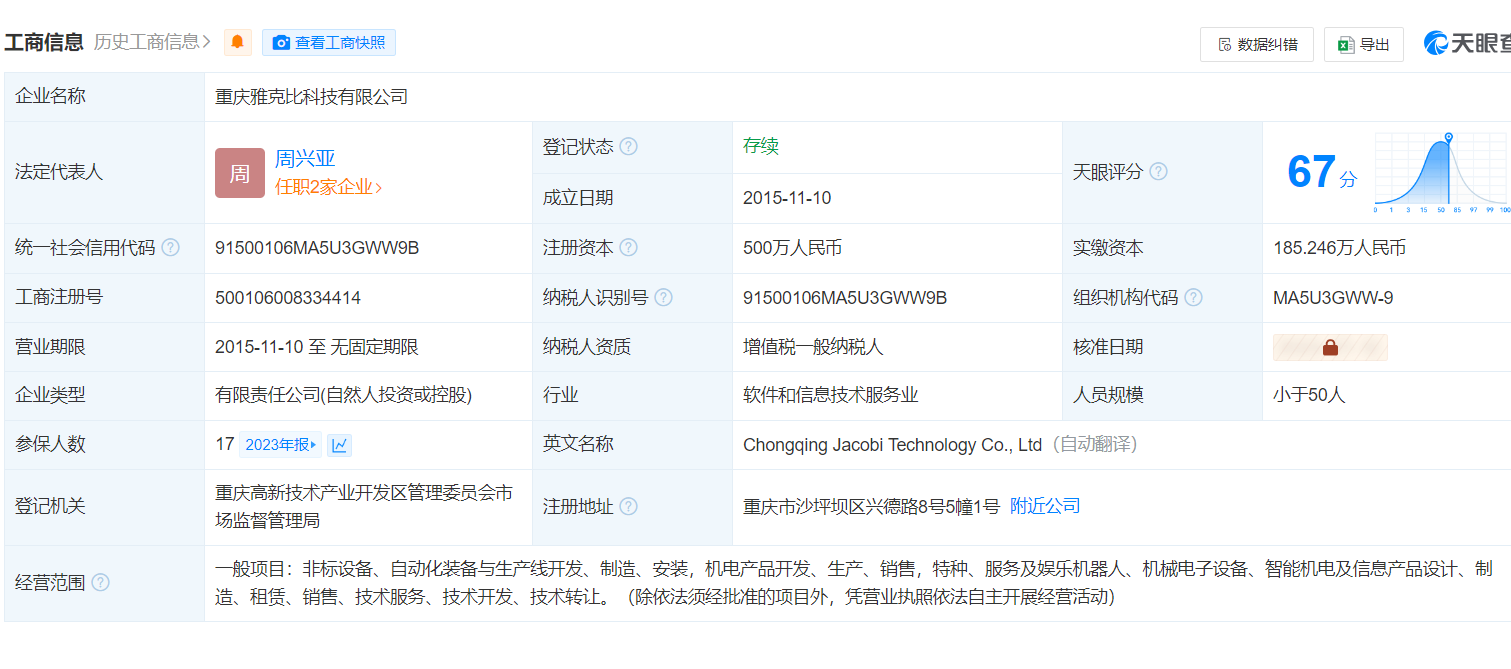Click help icon next to 天眼评分

(1158, 172)
